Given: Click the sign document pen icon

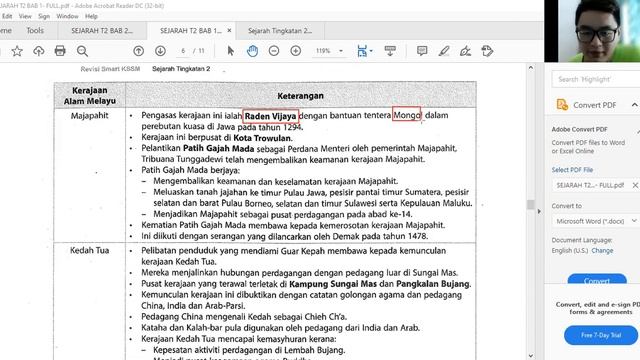Looking at the screenshot, I should point(465,51).
